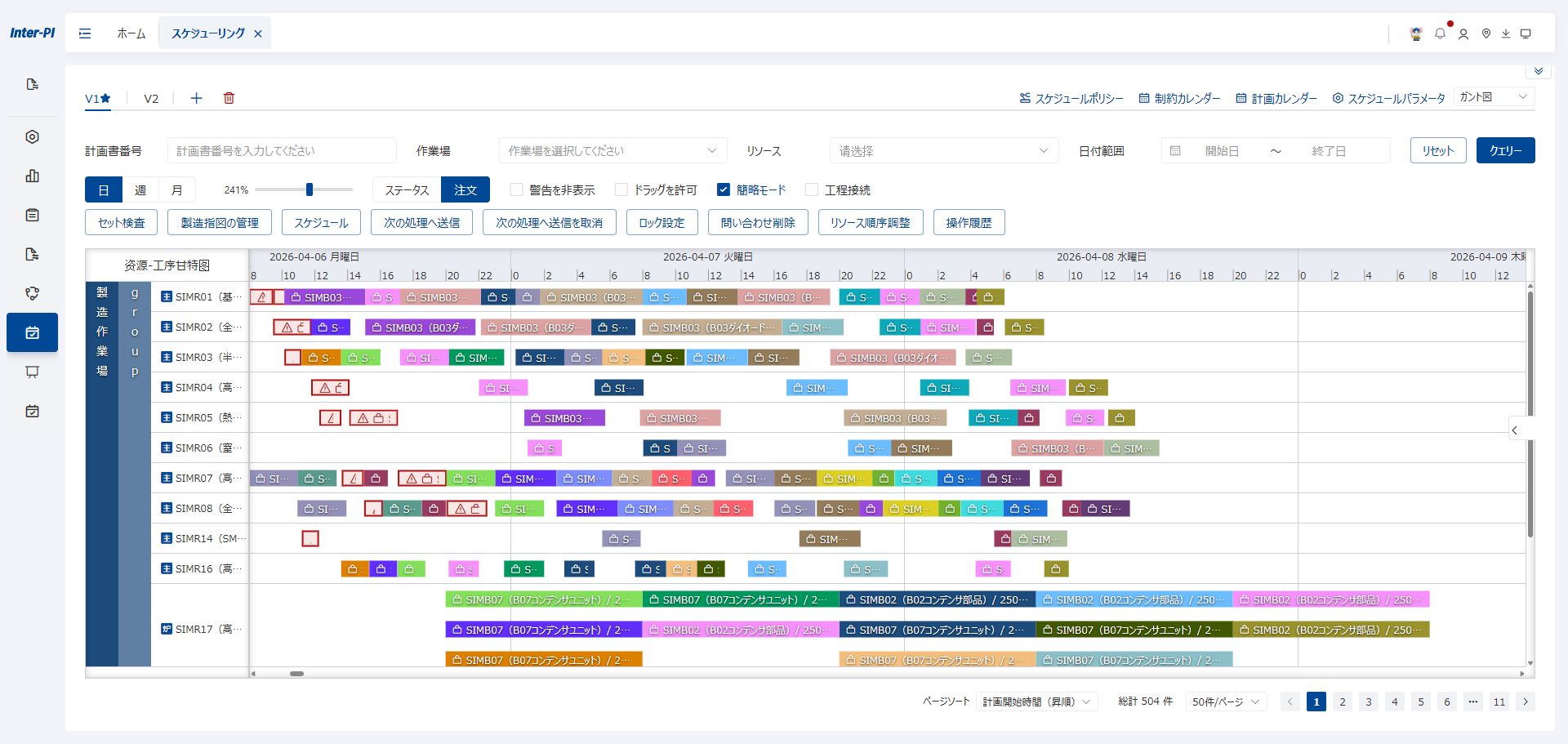Click the location pin icon in header

[1486, 33]
